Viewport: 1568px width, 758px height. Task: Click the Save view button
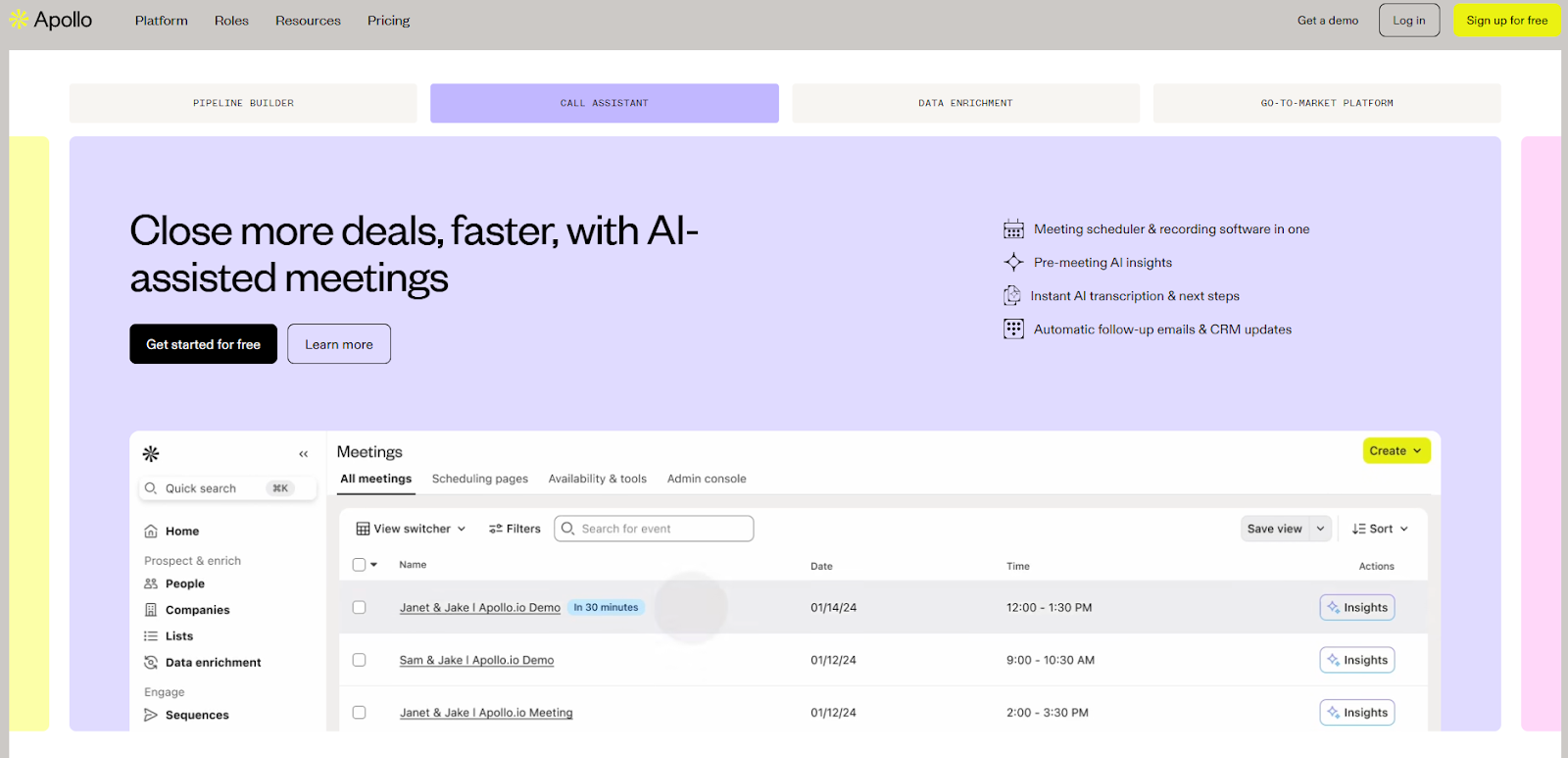[x=1275, y=529]
